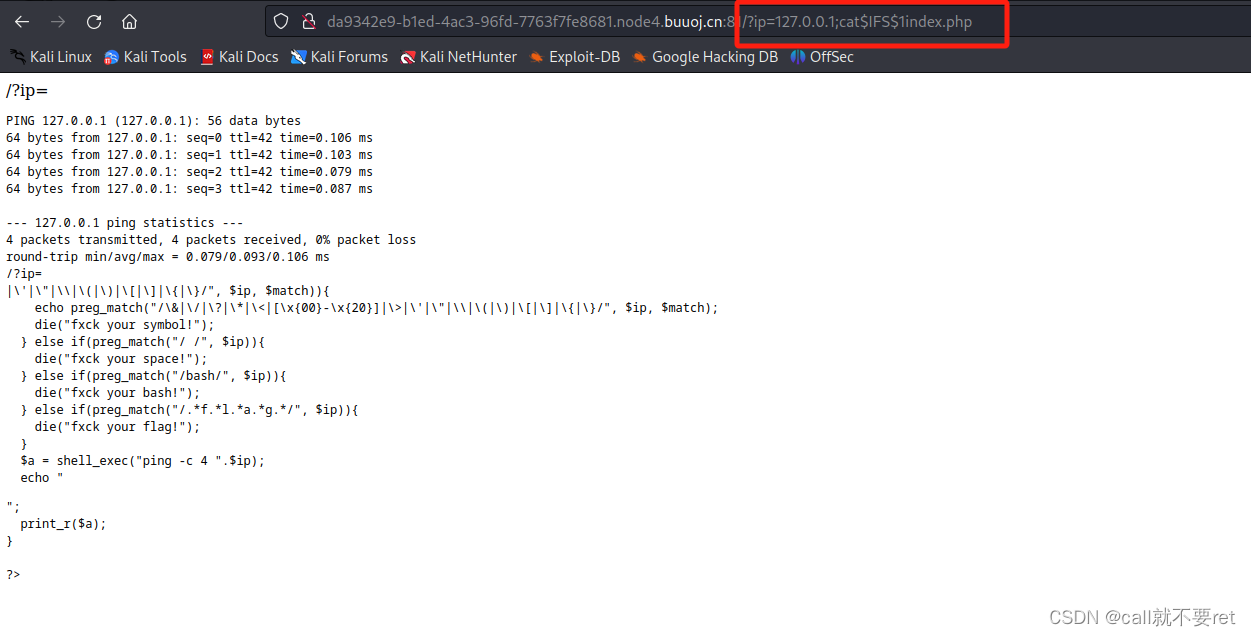This screenshot has height=636, width=1251.
Task: Open site security info via the padlock icon
Action: (307, 21)
